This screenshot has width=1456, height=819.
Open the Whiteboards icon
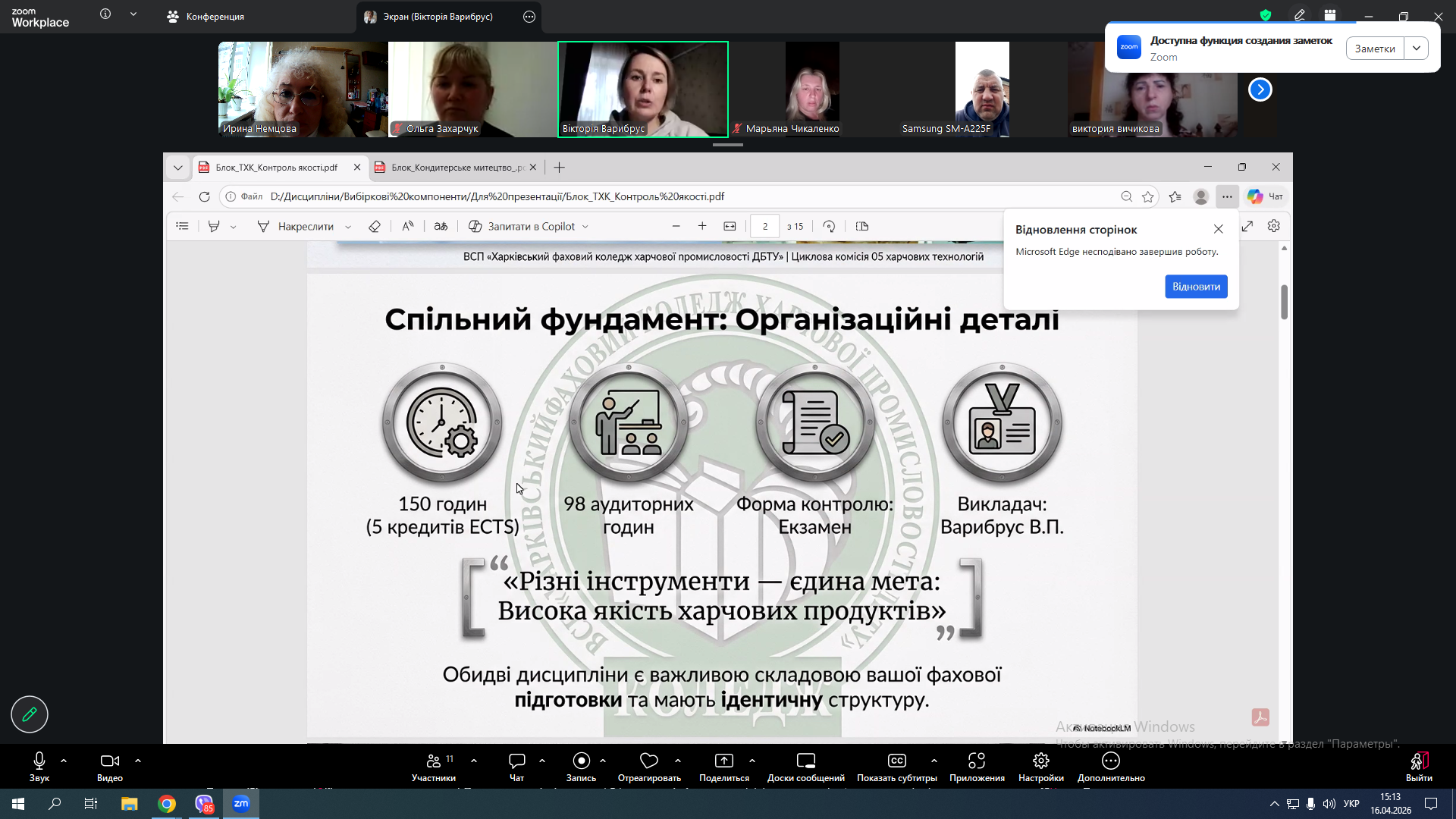(805, 761)
